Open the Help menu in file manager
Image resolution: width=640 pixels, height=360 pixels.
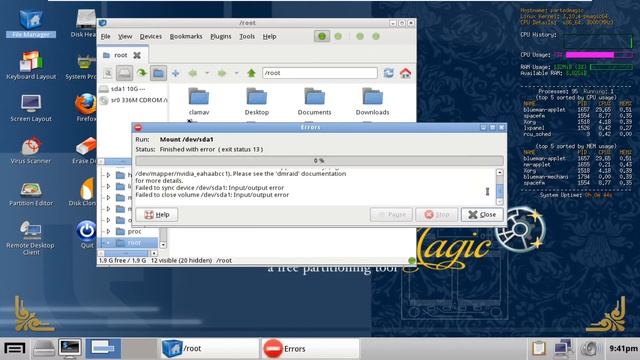coord(269,36)
